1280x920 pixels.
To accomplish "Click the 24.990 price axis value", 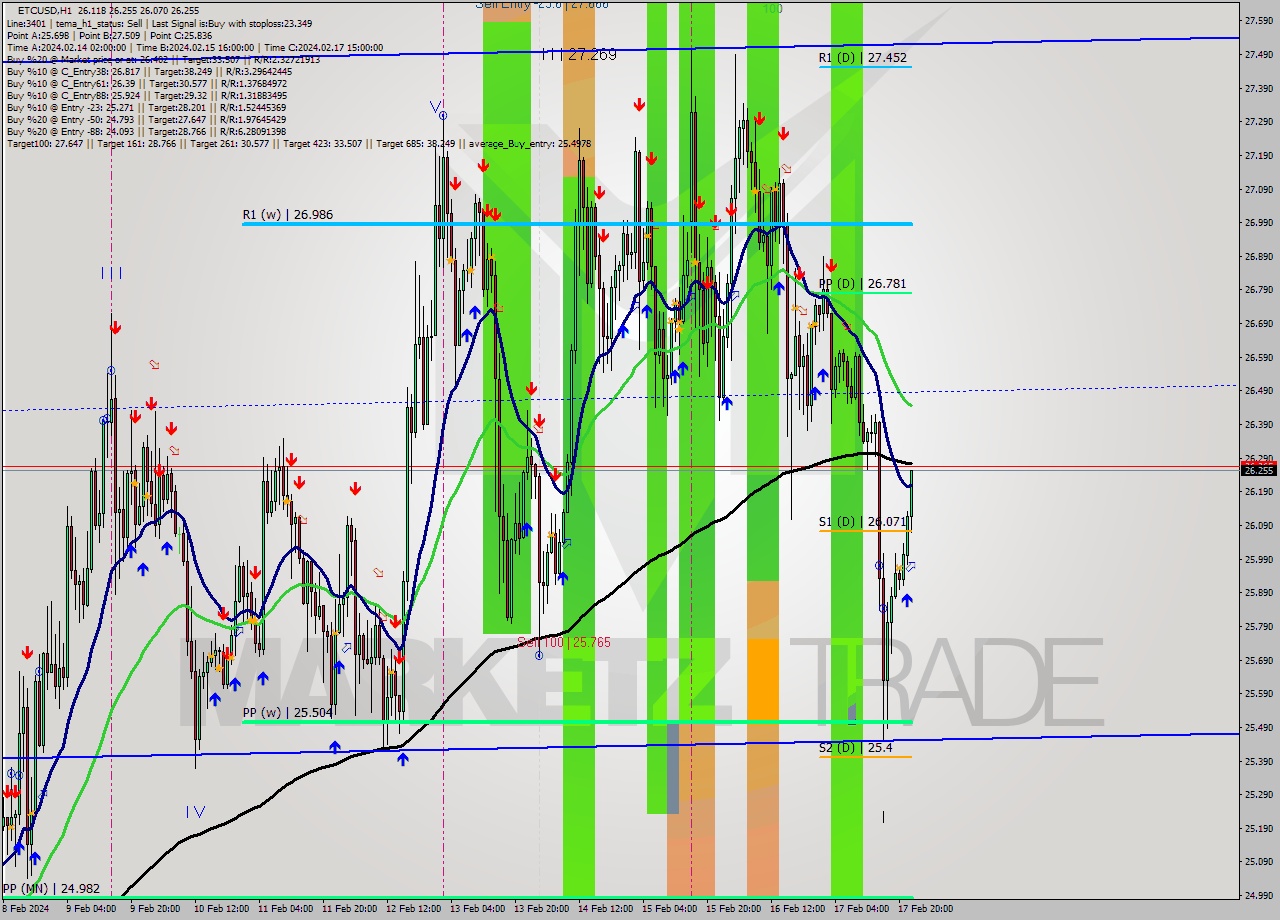I will (1259, 895).
